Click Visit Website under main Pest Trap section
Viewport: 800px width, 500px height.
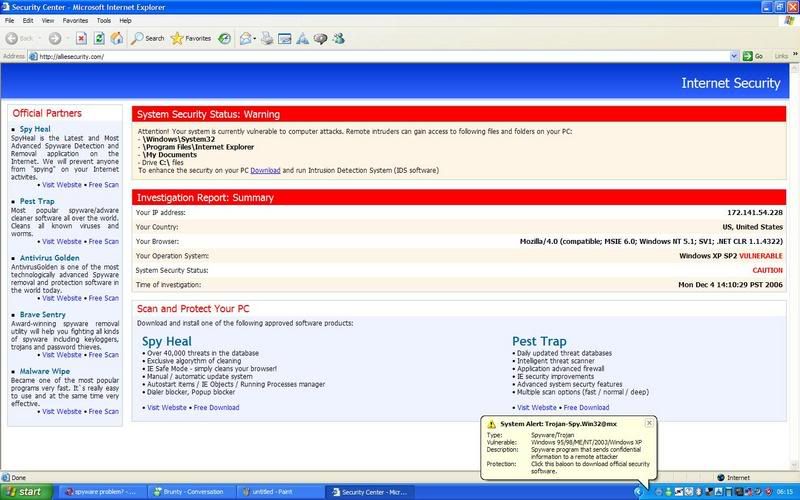pyautogui.click(x=537, y=408)
